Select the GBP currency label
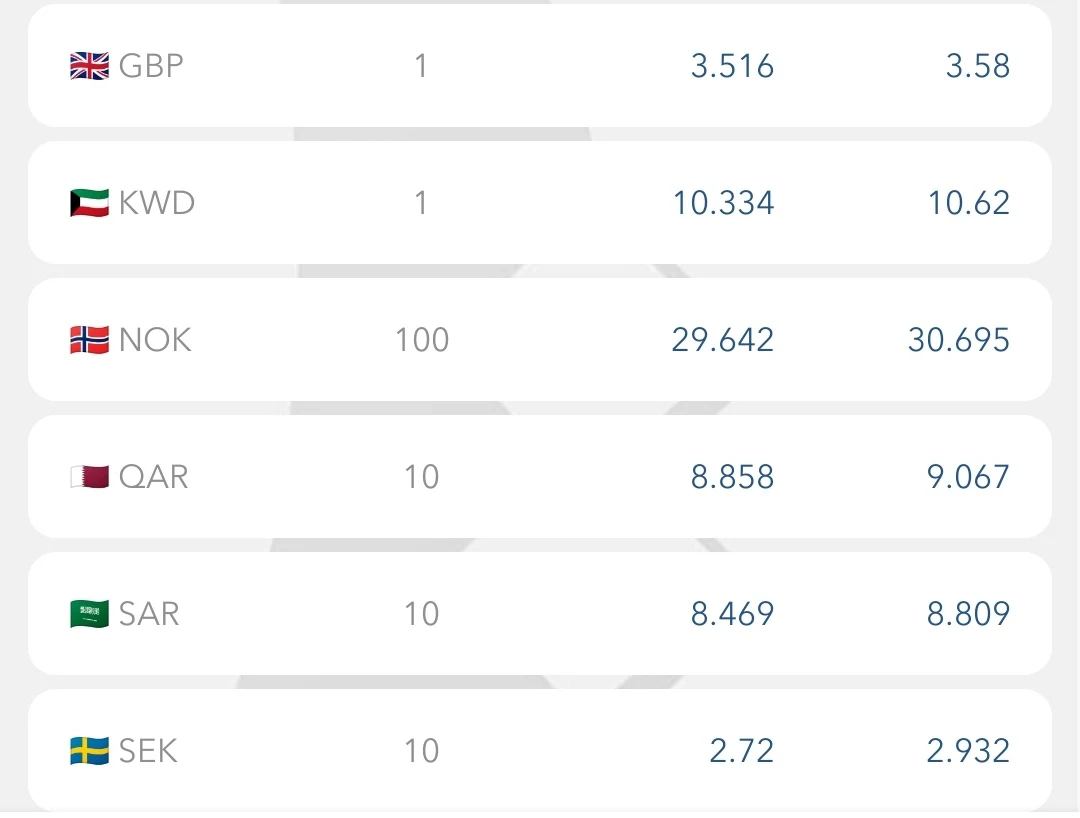Screen dimensions: 1080x818 (x=151, y=67)
